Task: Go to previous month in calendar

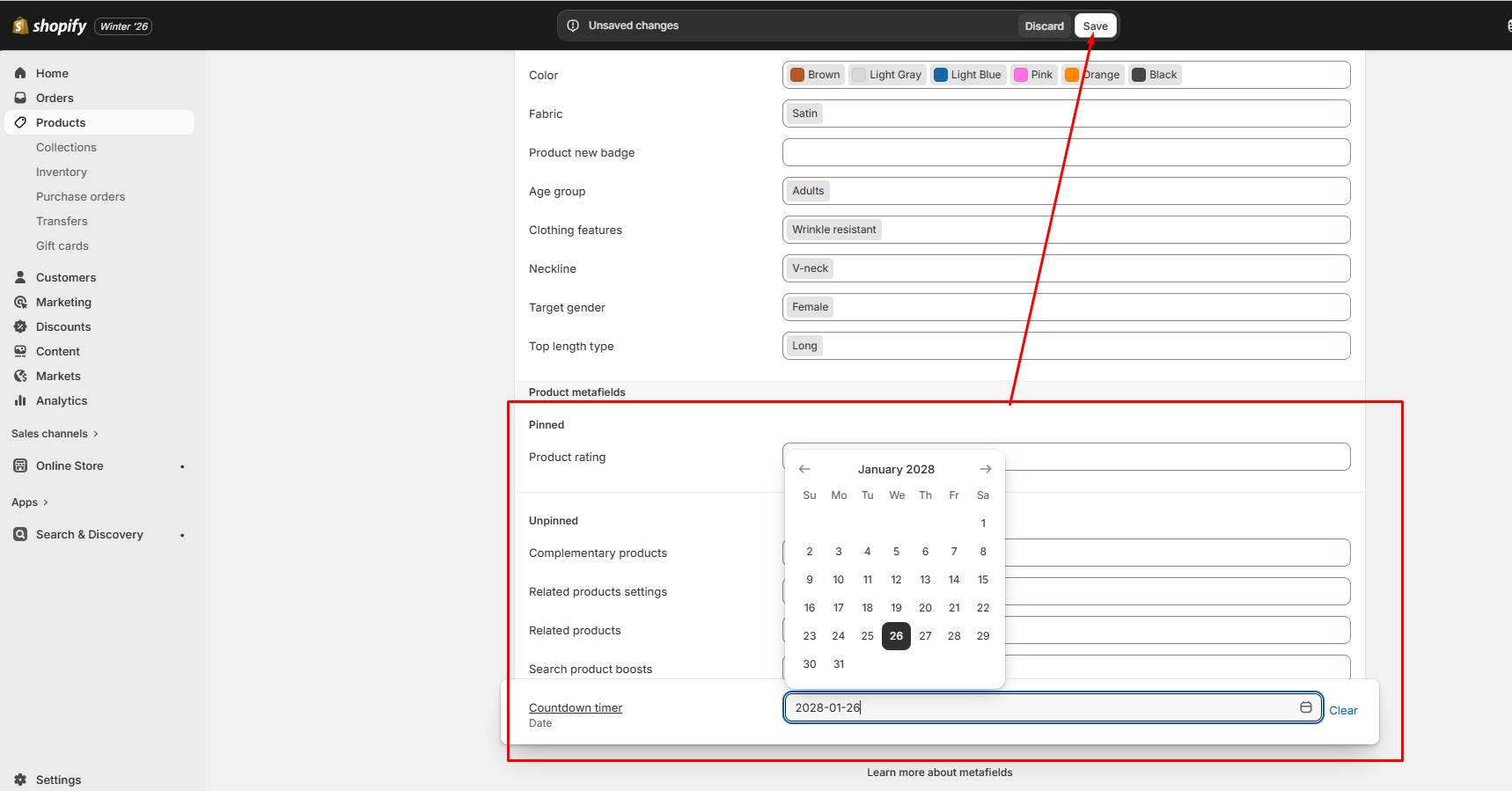Action: coord(804,469)
